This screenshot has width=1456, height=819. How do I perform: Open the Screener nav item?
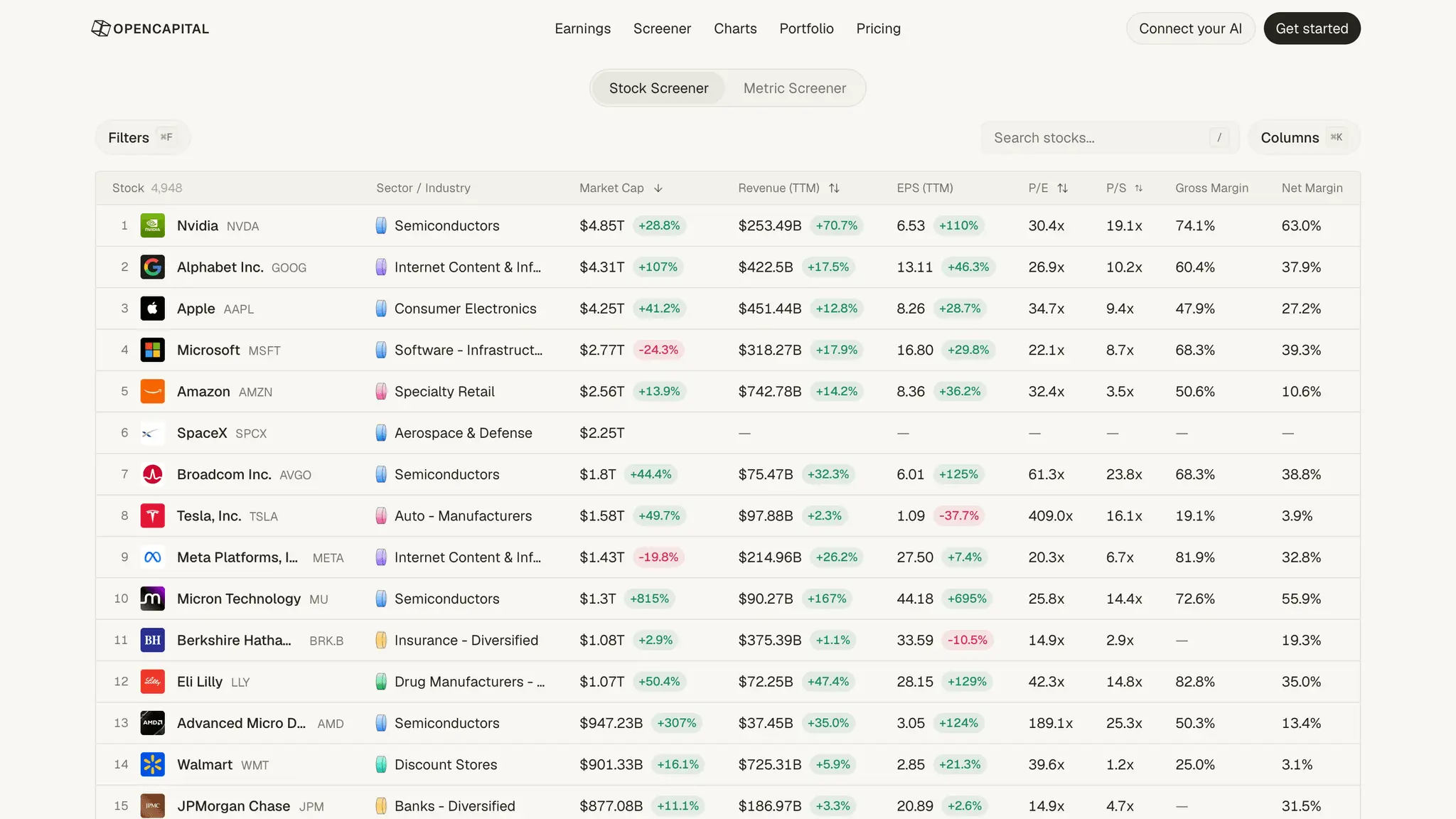tap(662, 28)
